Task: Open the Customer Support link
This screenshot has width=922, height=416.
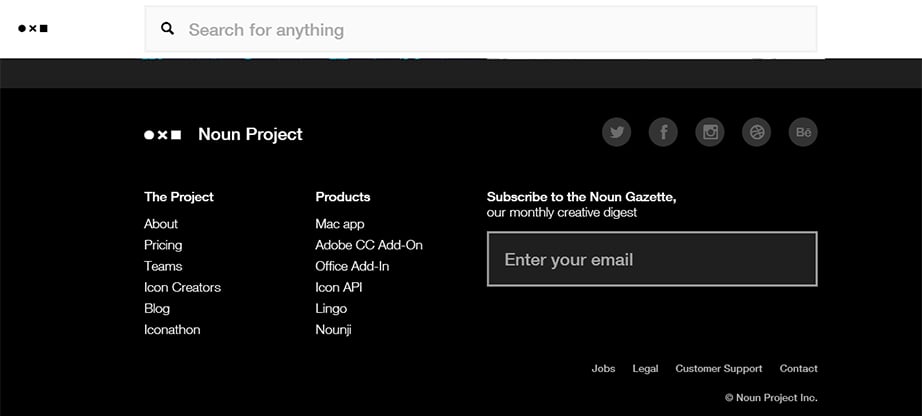Action: 719,368
